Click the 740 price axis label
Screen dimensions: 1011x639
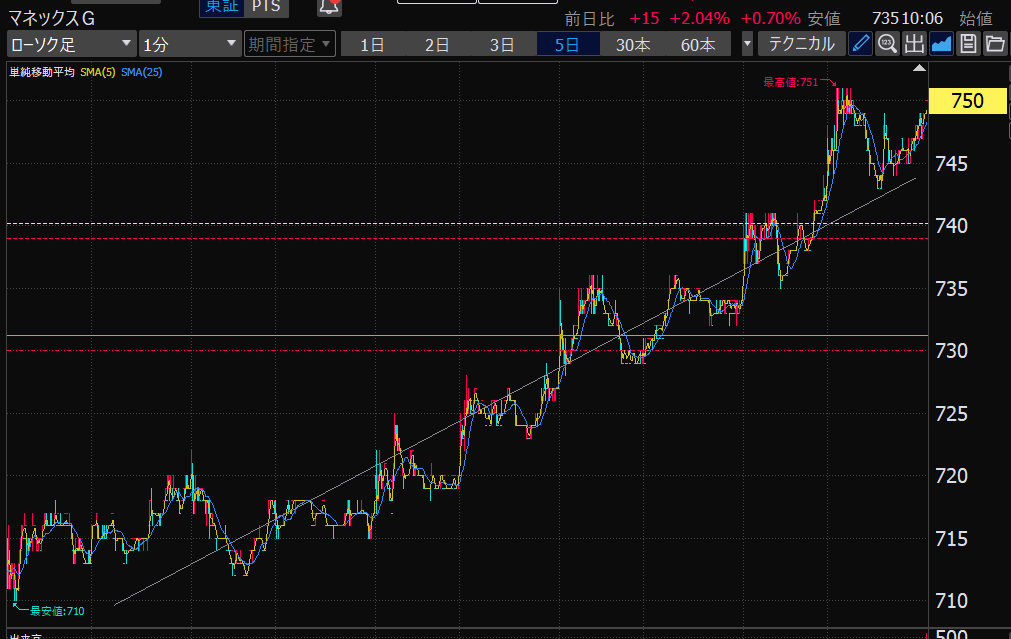tap(952, 226)
